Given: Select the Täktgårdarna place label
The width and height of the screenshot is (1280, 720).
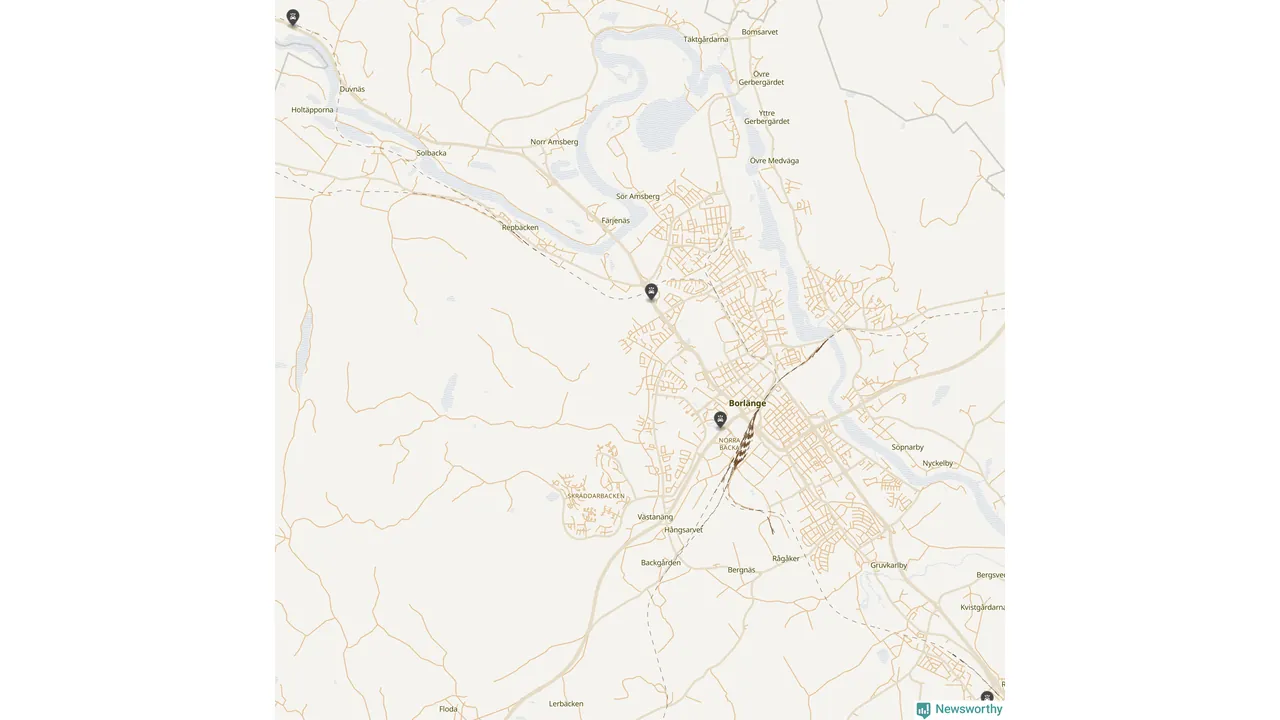Looking at the screenshot, I should [706, 39].
